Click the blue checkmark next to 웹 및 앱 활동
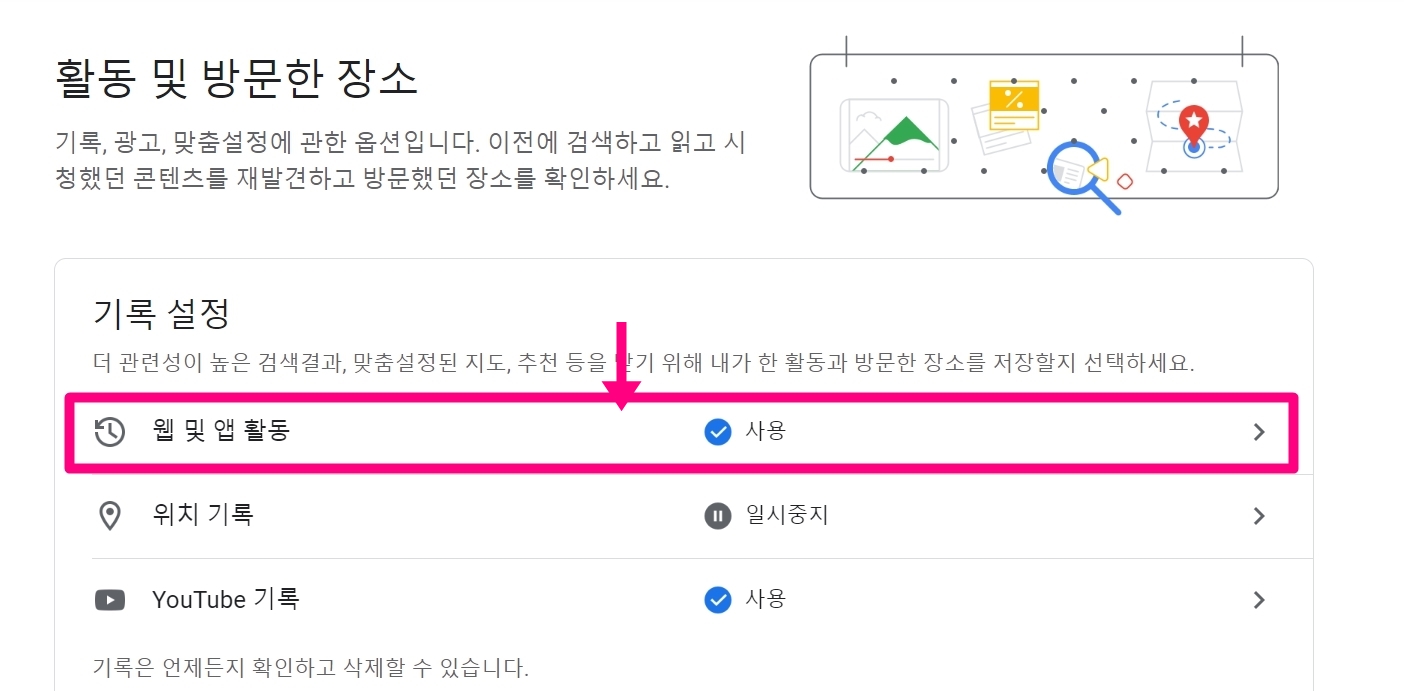The width and height of the screenshot is (1404, 691). [x=718, y=432]
